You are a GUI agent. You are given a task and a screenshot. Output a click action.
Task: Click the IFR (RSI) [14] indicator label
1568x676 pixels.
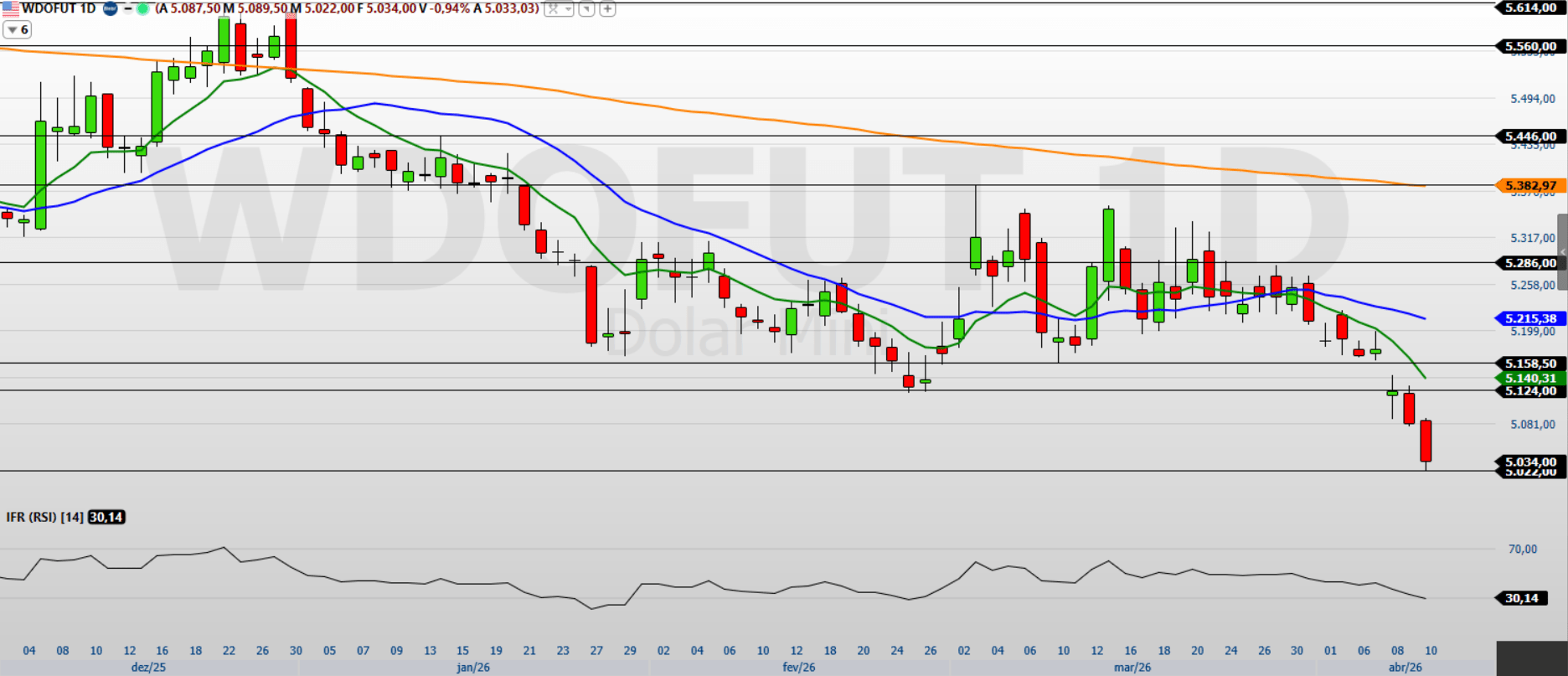44,517
